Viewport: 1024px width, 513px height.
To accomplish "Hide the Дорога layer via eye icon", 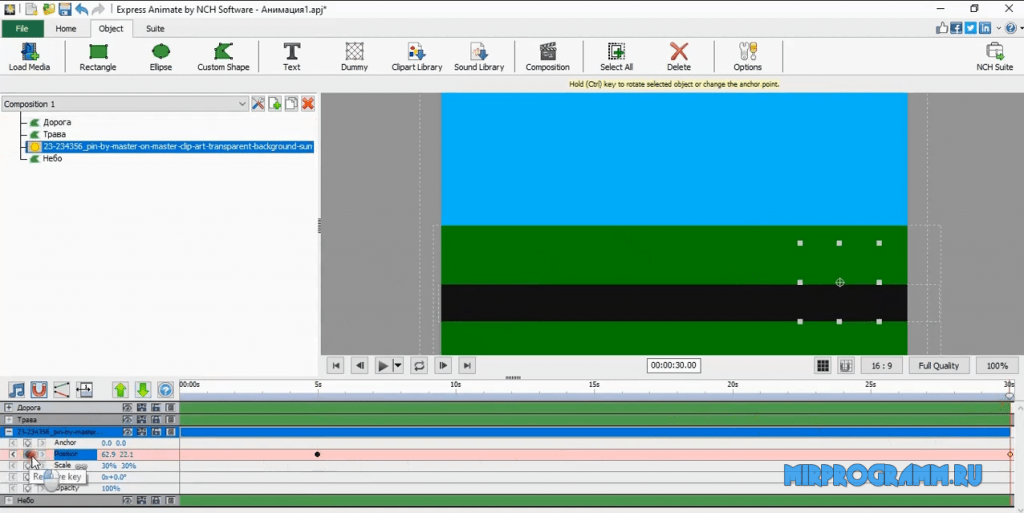I will 127,408.
